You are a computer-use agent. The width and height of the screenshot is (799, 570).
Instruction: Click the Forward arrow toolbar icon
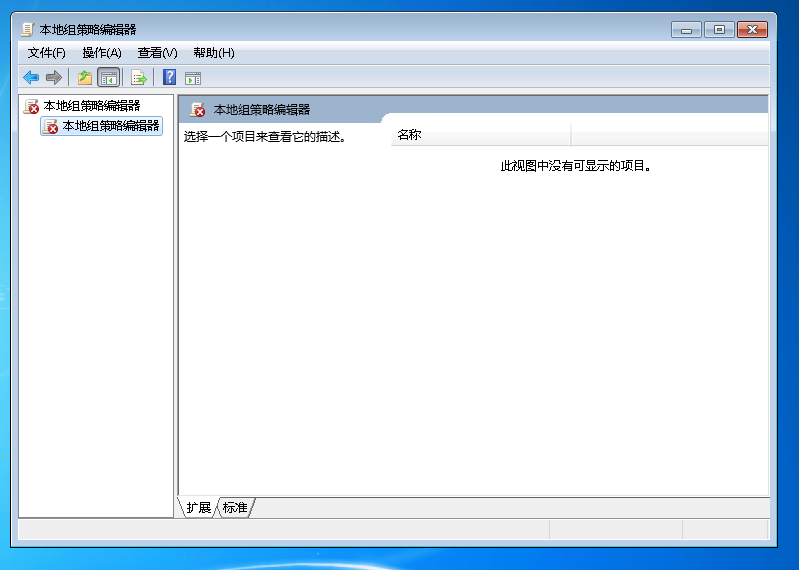(x=54, y=77)
